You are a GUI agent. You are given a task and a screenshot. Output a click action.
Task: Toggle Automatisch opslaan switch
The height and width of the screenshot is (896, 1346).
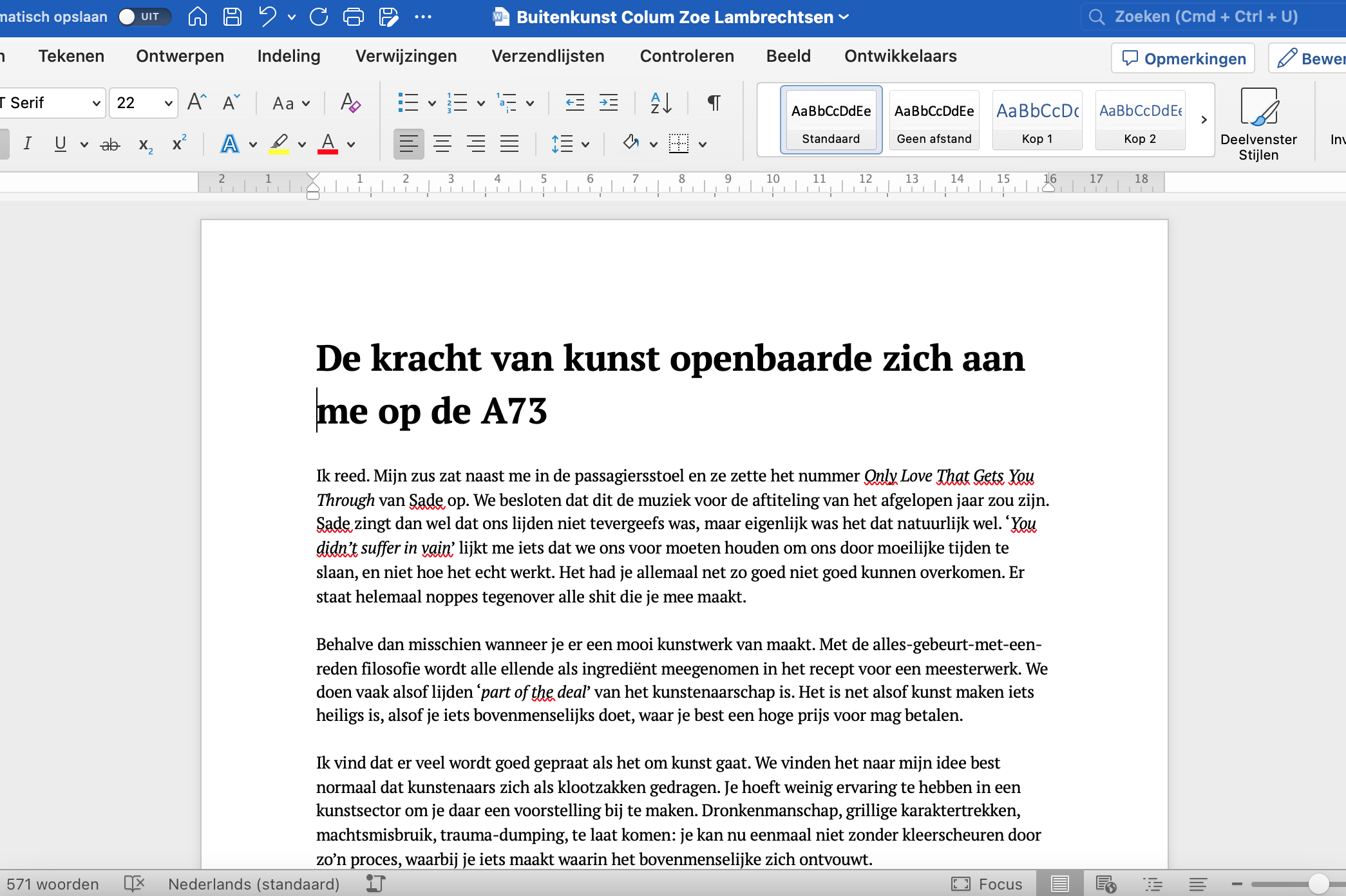tap(144, 17)
